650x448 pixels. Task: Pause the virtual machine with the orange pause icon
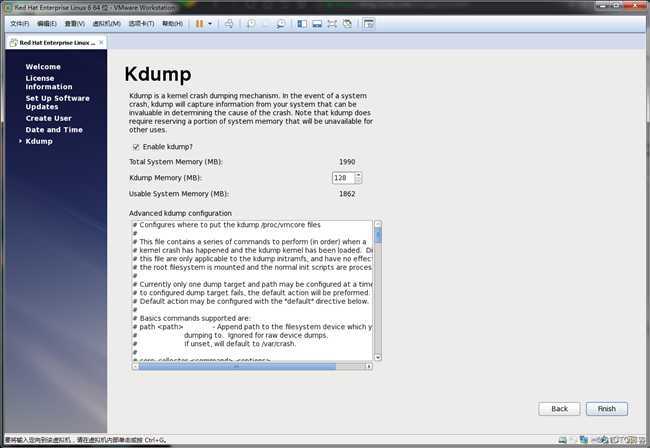pos(199,24)
